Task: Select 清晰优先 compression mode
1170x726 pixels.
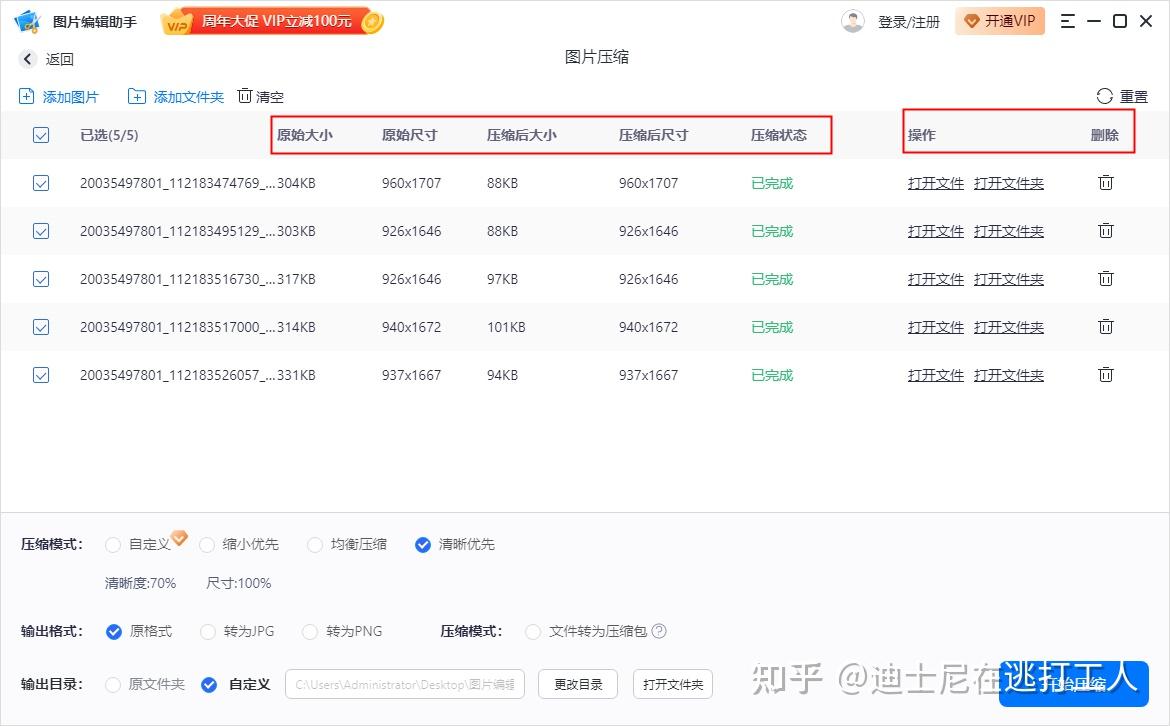Action: (422, 545)
